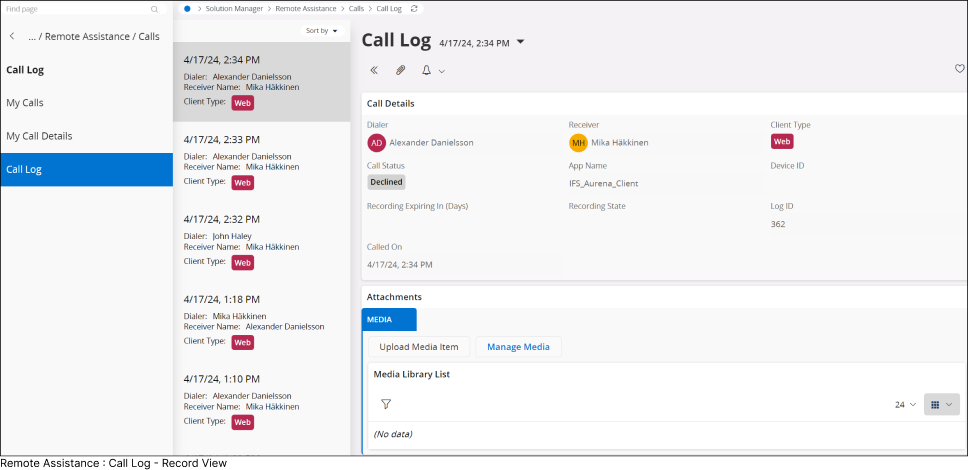Expand the Call Log date selector arrow
Image resolution: width=968 pixels, height=470 pixels.
[x=520, y=42]
